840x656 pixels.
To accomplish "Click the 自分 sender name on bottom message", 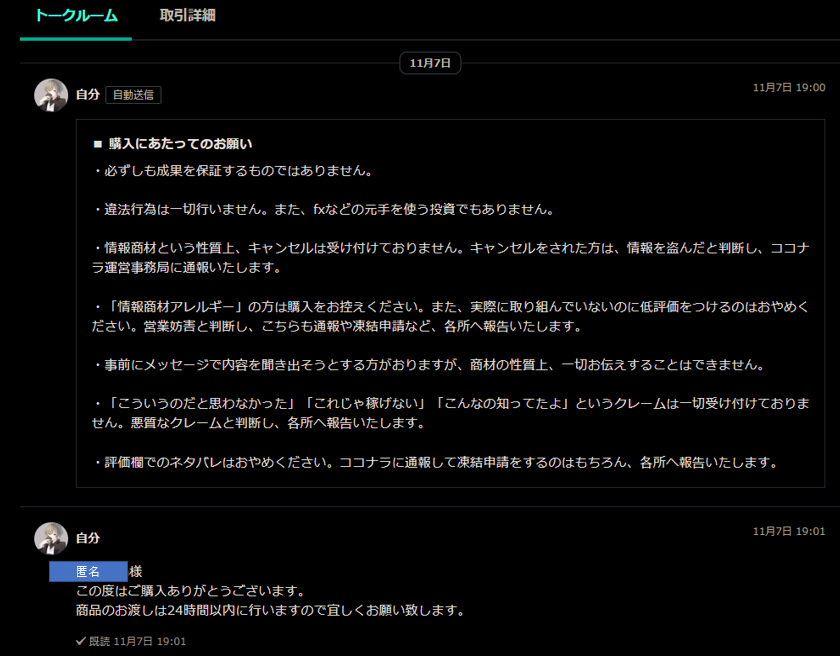I will click(88, 538).
